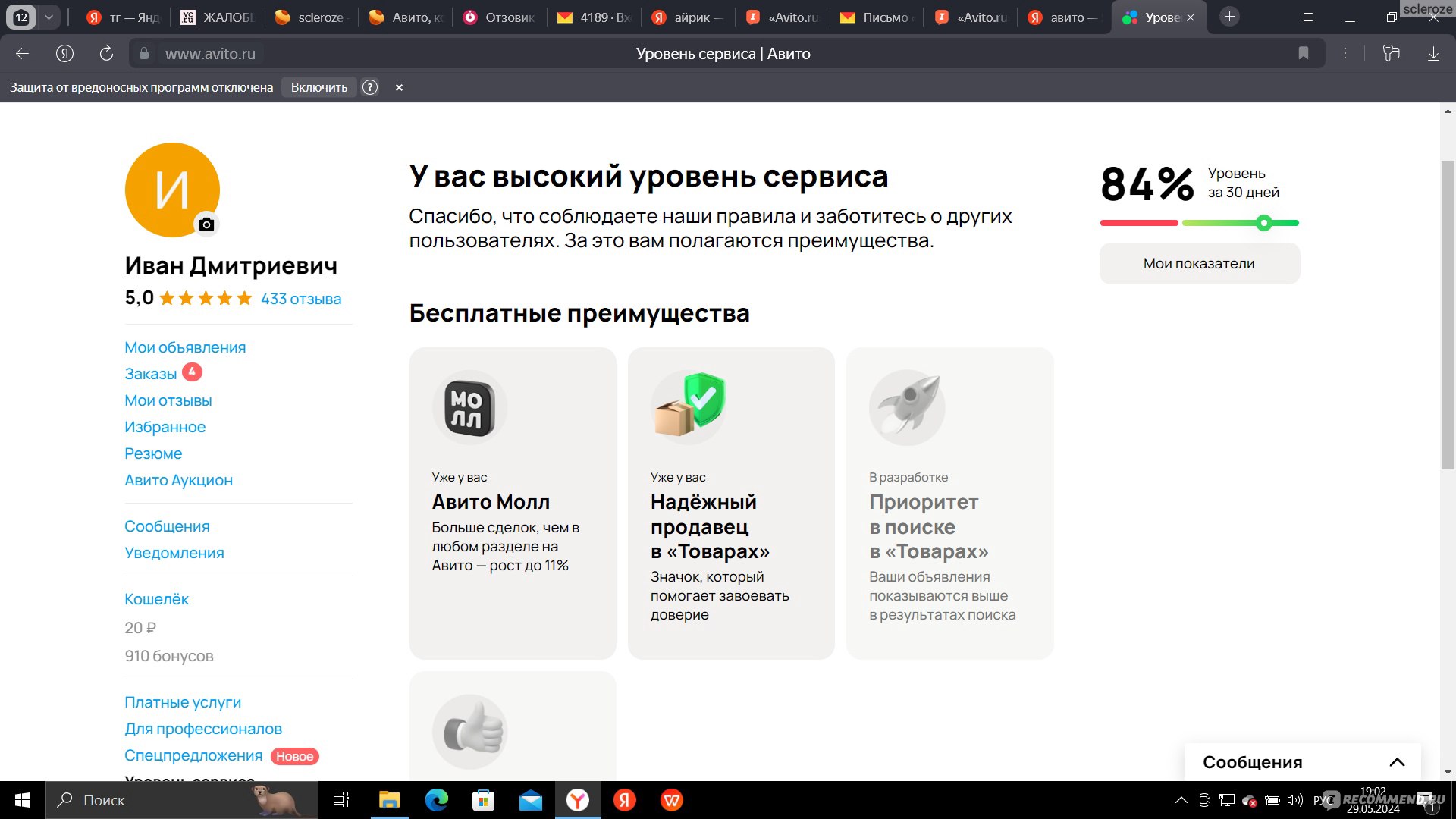Viewport: 1456px width, 819px height.
Task: Click the Мои показатели button
Action: (x=1199, y=263)
